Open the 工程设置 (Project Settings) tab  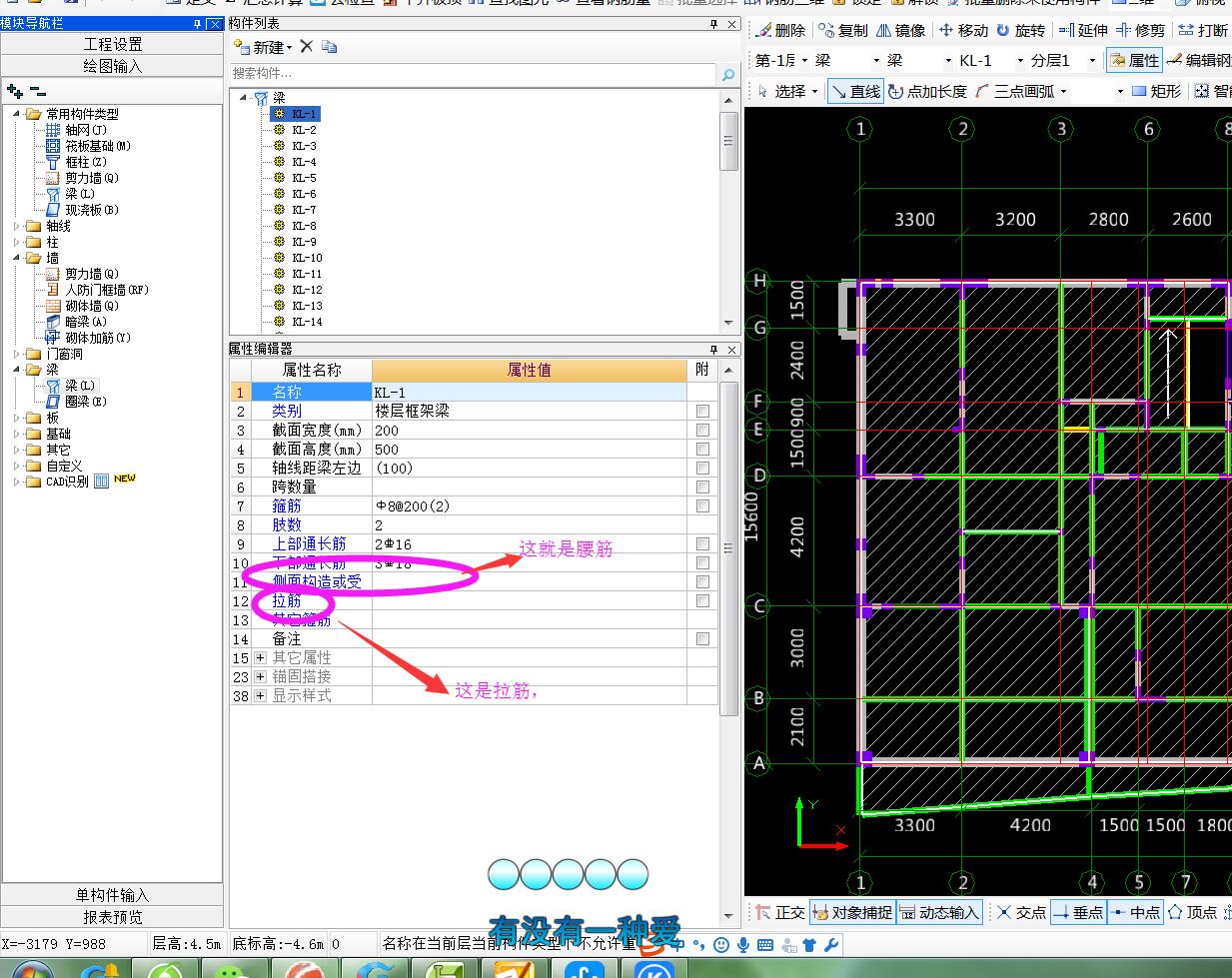(x=112, y=44)
